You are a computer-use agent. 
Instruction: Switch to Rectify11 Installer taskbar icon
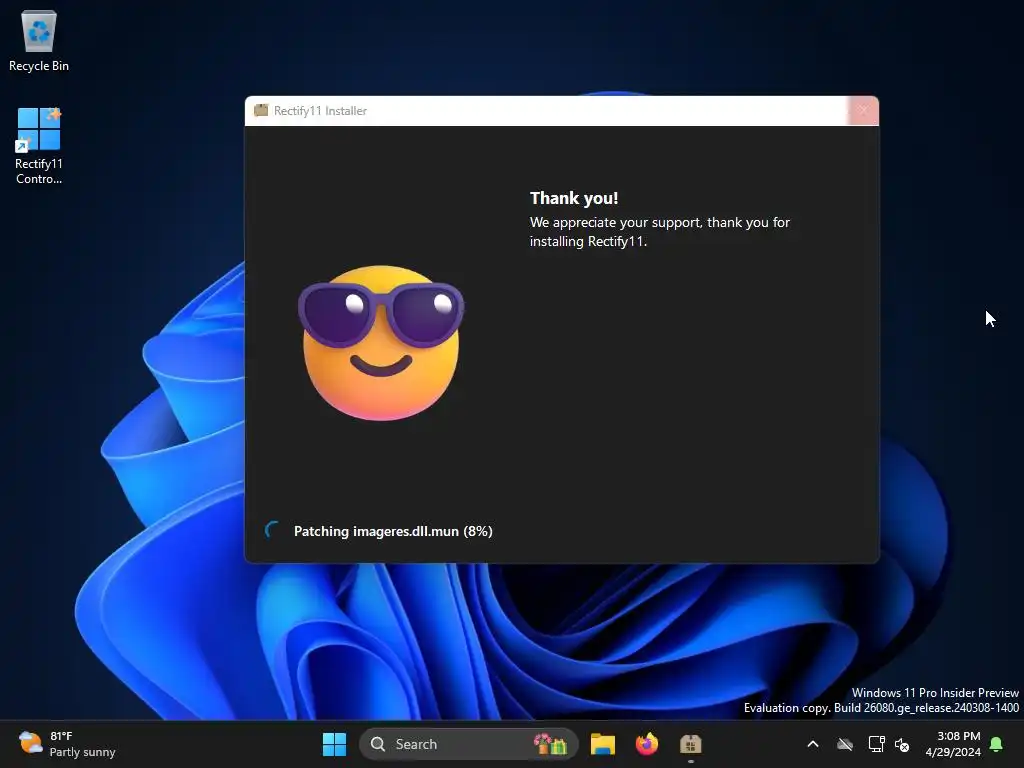click(x=690, y=744)
